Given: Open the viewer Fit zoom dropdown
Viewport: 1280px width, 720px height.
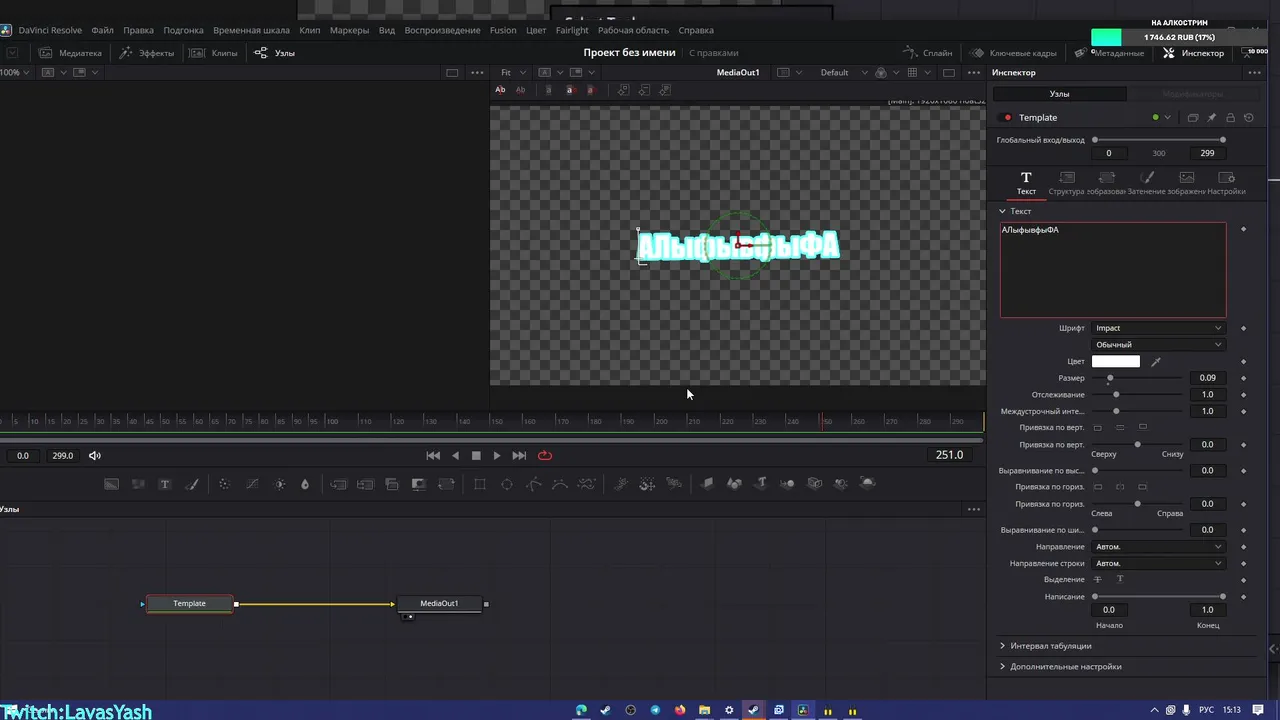Looking at the screenshot, I should [512, 72].
